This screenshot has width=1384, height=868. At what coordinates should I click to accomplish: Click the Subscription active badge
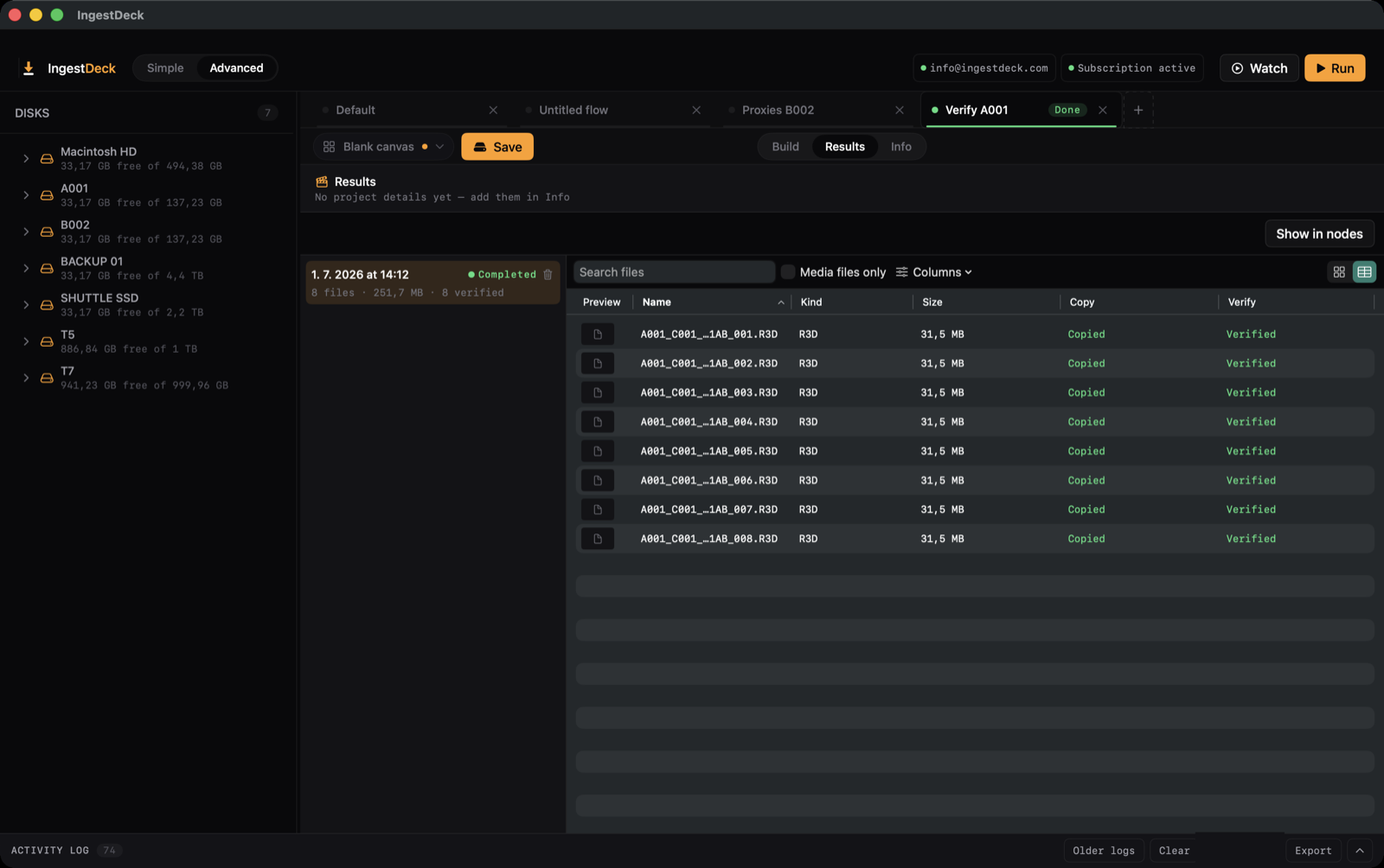point(1132,68)
